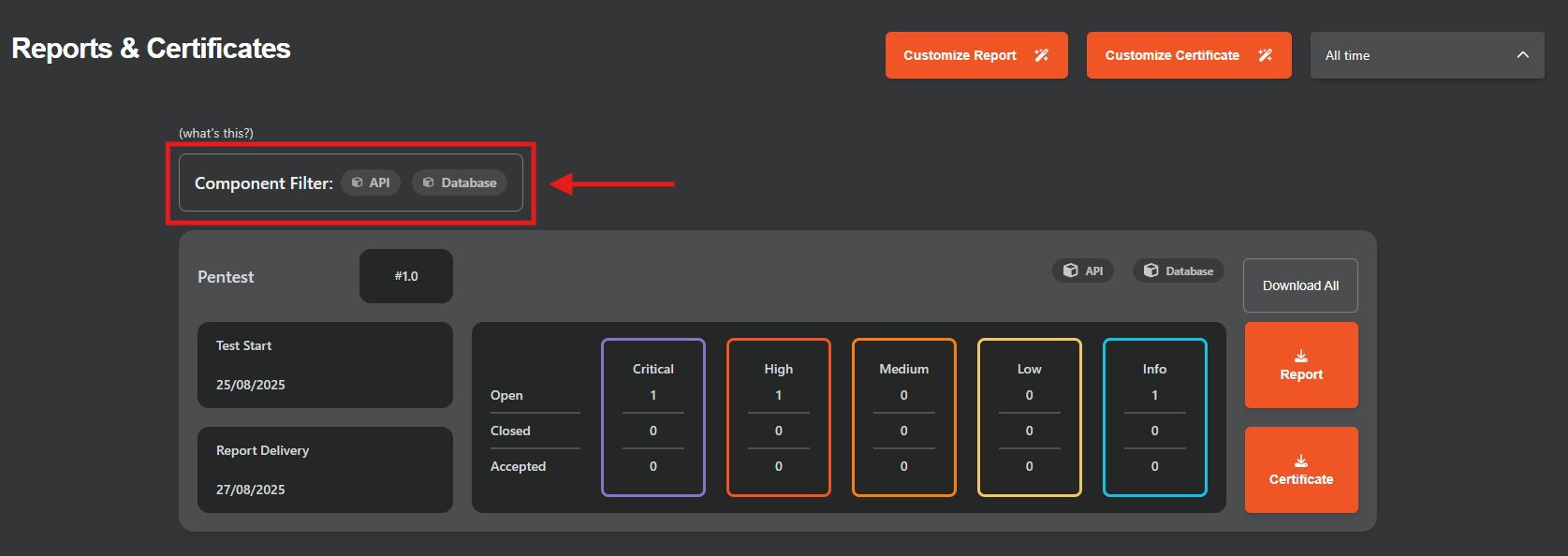Viewport: 1568px width, 556px height.
Task: Select the Pentest version #1.0 badge
Action: (x=406, y=276)
